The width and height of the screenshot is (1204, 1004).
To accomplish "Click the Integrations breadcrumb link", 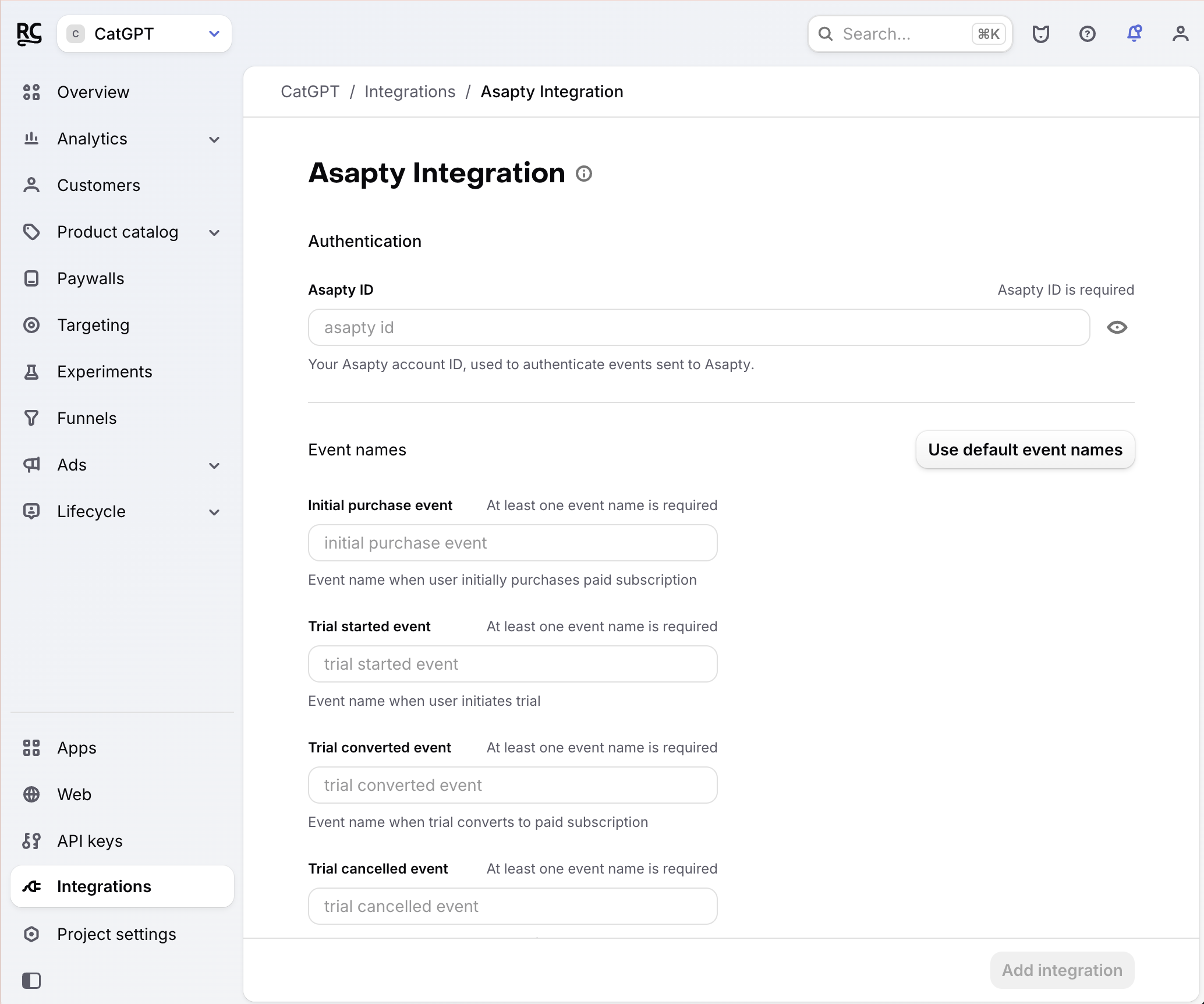I will [410, 91].
